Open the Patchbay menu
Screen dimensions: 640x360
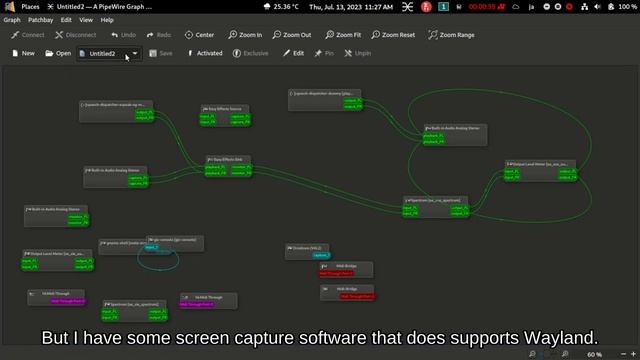pos(40,20)
